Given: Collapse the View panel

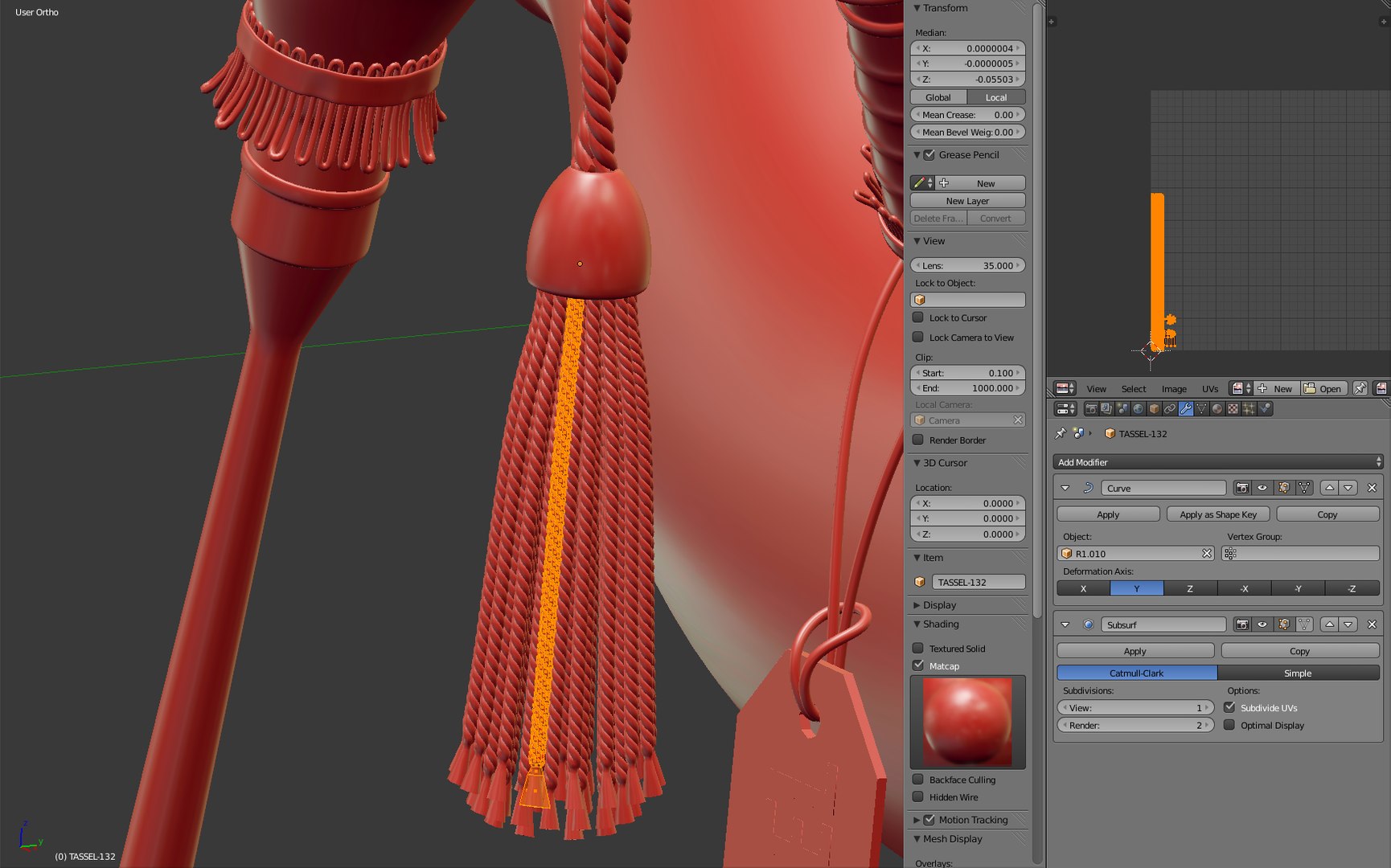Looking at the screenshot, I should pyautogui.click(x=917, y=241).
